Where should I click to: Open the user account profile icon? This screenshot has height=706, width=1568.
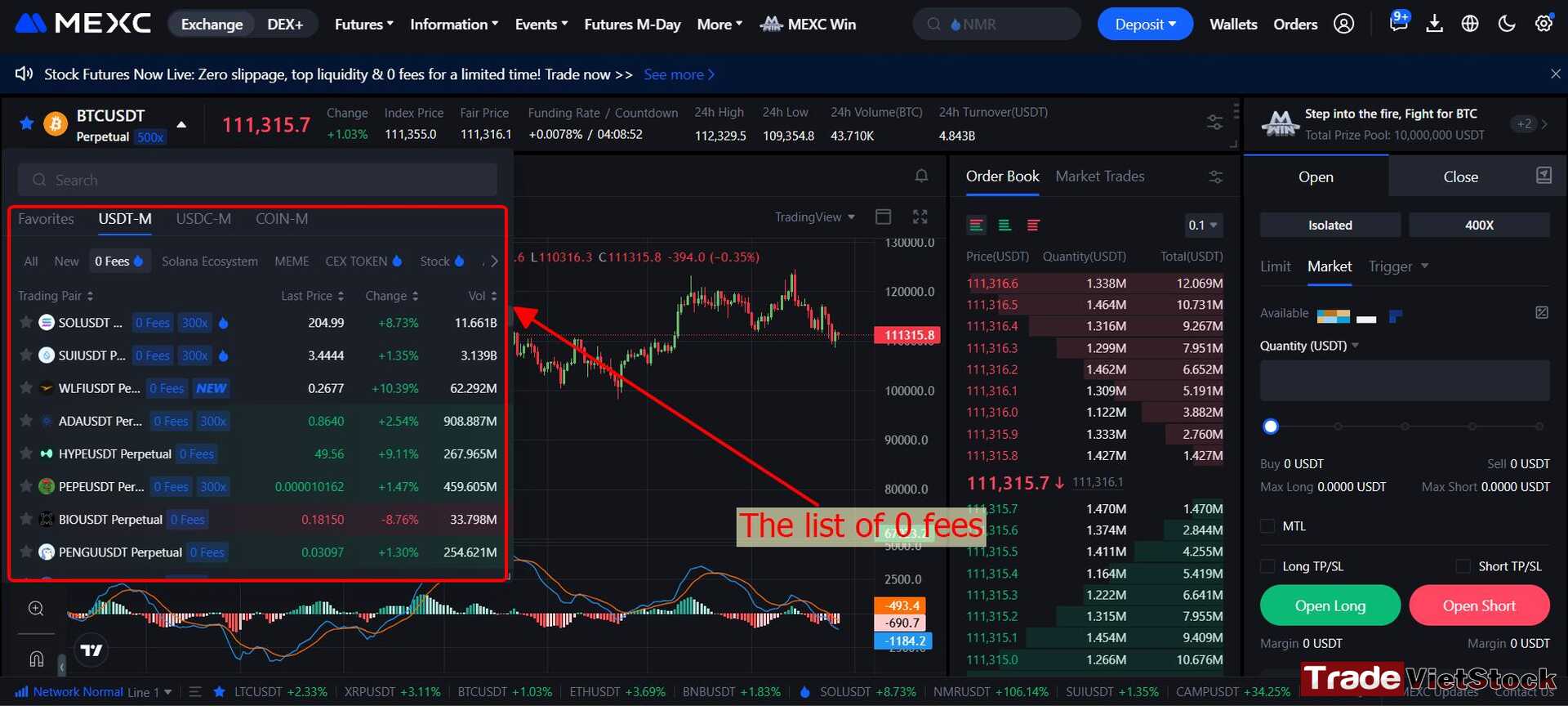point(1343,24)
